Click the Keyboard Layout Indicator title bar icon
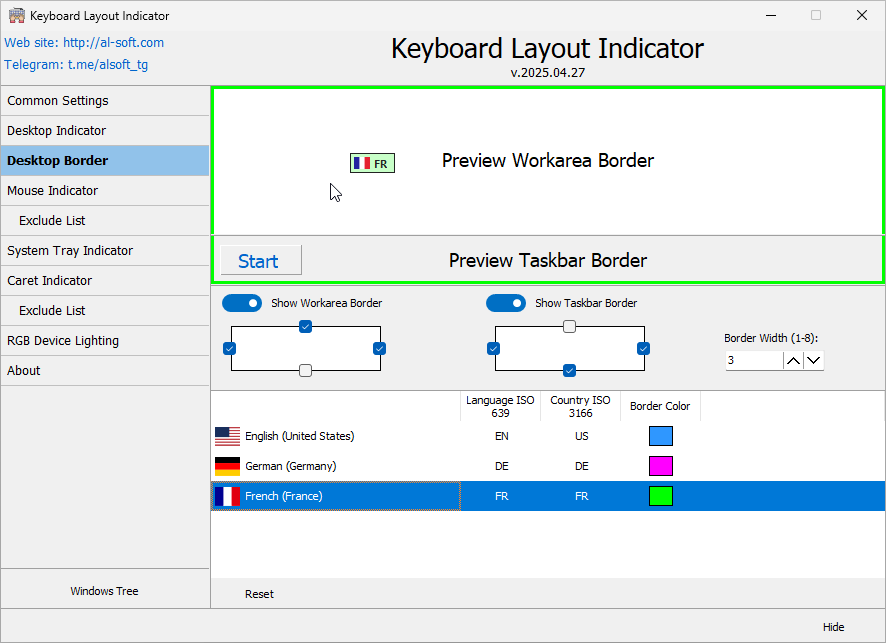Image resolution: width=886 pixels, height=643 pixels. [x=16, y=15]
